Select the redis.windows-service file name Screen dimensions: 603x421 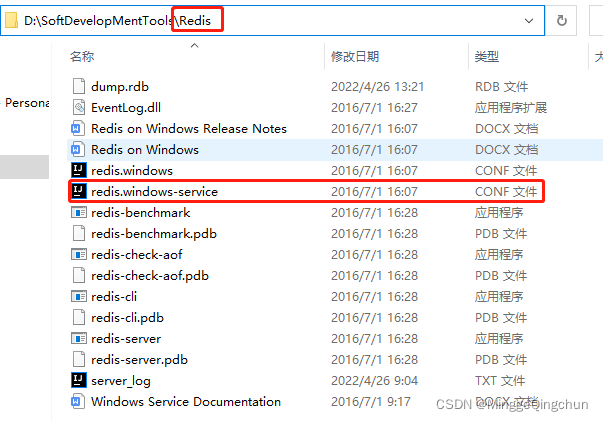pyautogui.click(x=155, y=191)
